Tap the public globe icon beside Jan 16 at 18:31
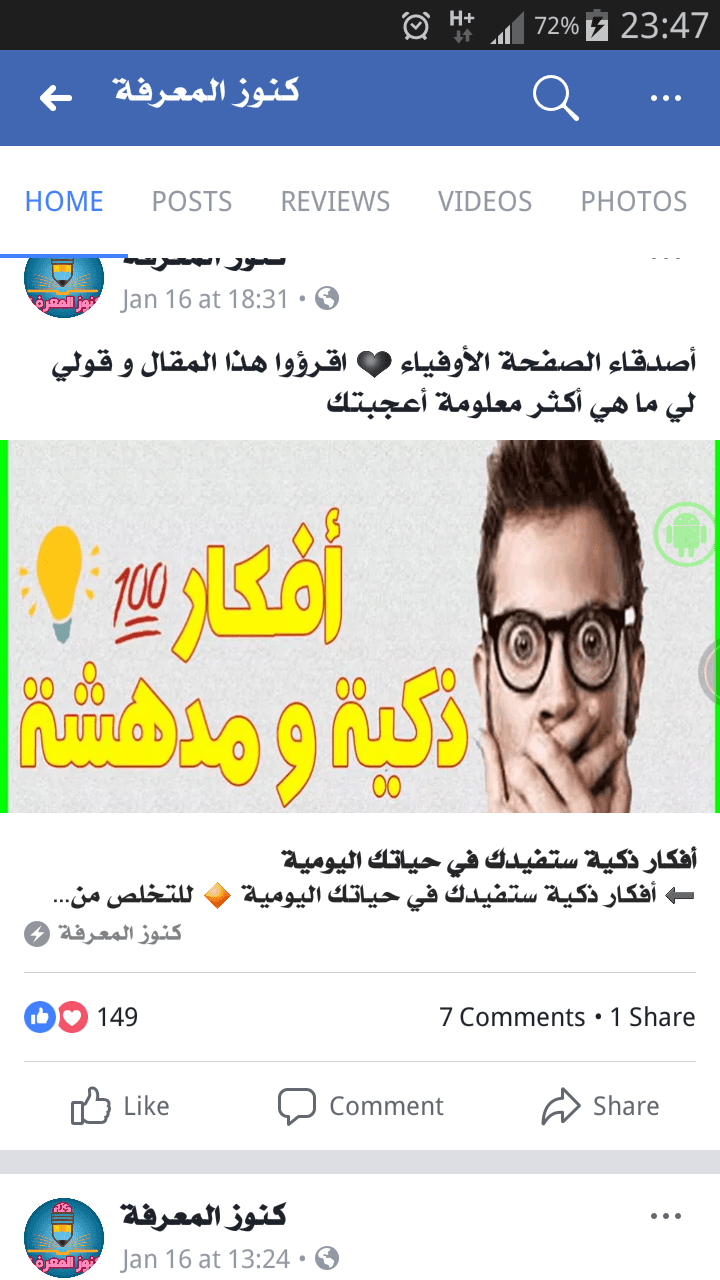 tap(327, 298)
